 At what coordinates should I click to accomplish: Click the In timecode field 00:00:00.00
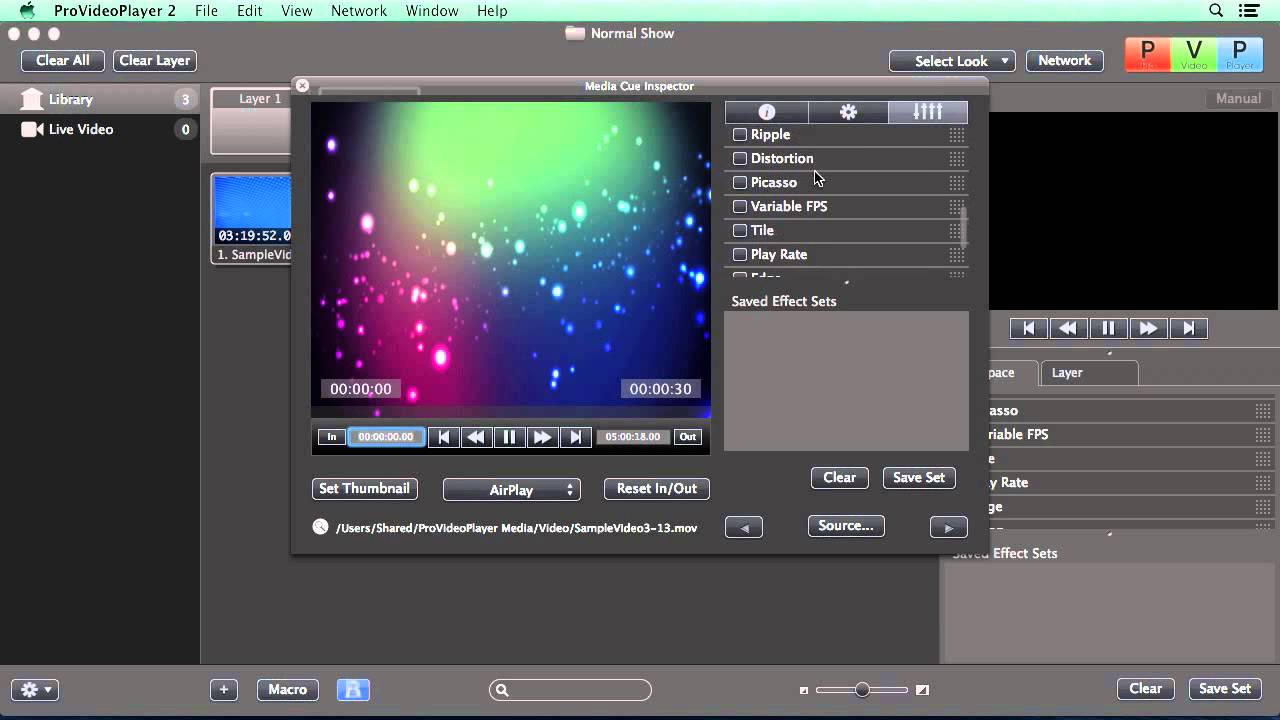tap(386, 437)
